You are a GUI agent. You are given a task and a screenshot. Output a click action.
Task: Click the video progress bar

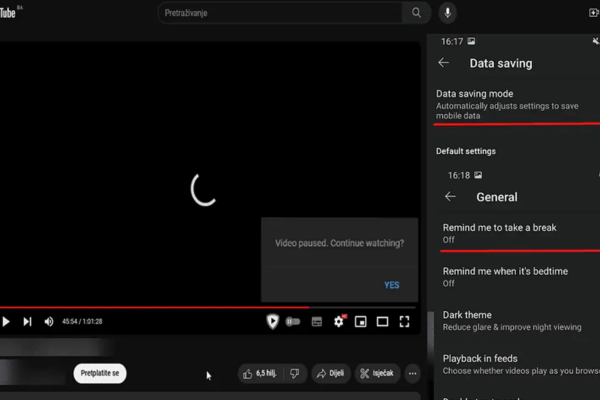tap(208, 307)
